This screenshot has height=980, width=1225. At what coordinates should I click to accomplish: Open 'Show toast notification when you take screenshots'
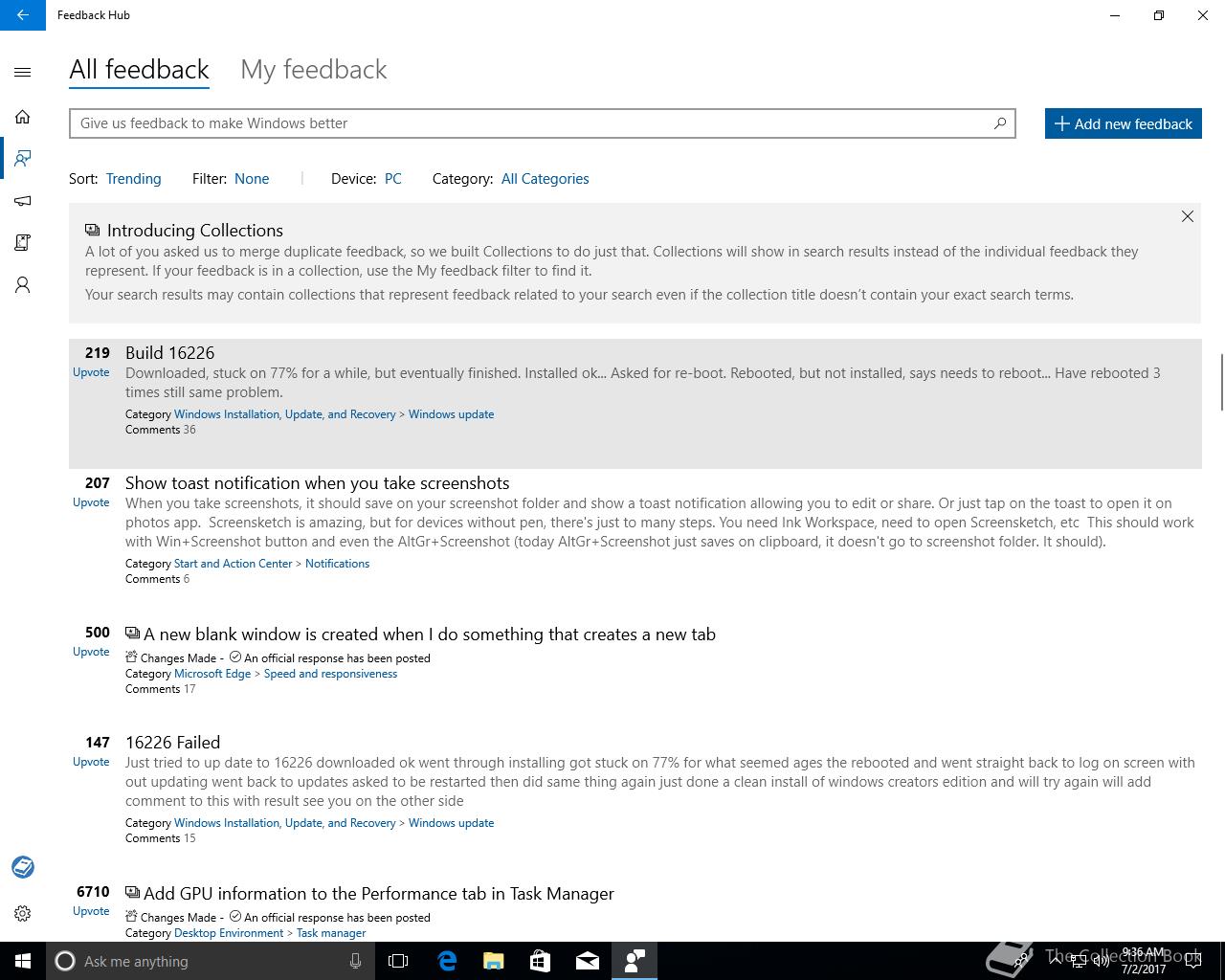[317, 482]
